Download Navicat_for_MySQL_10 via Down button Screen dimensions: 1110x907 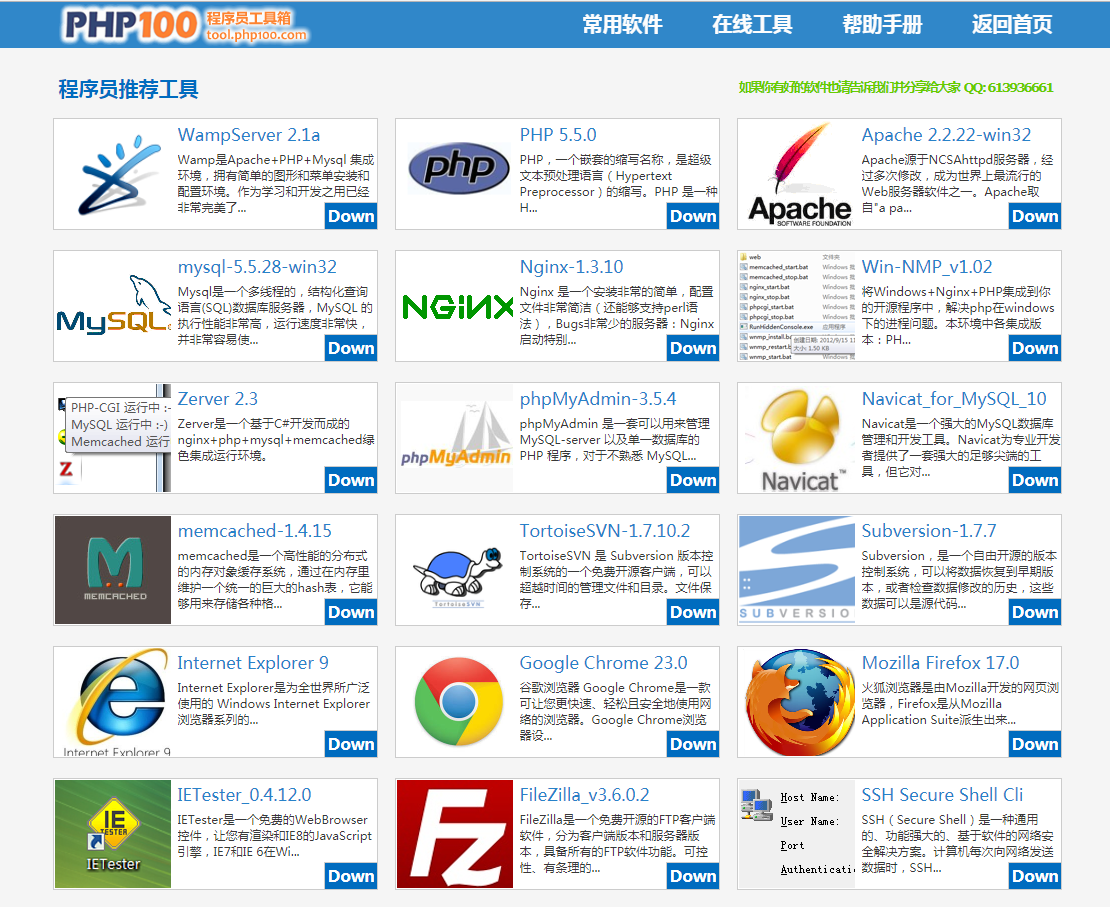(1035, 480)
